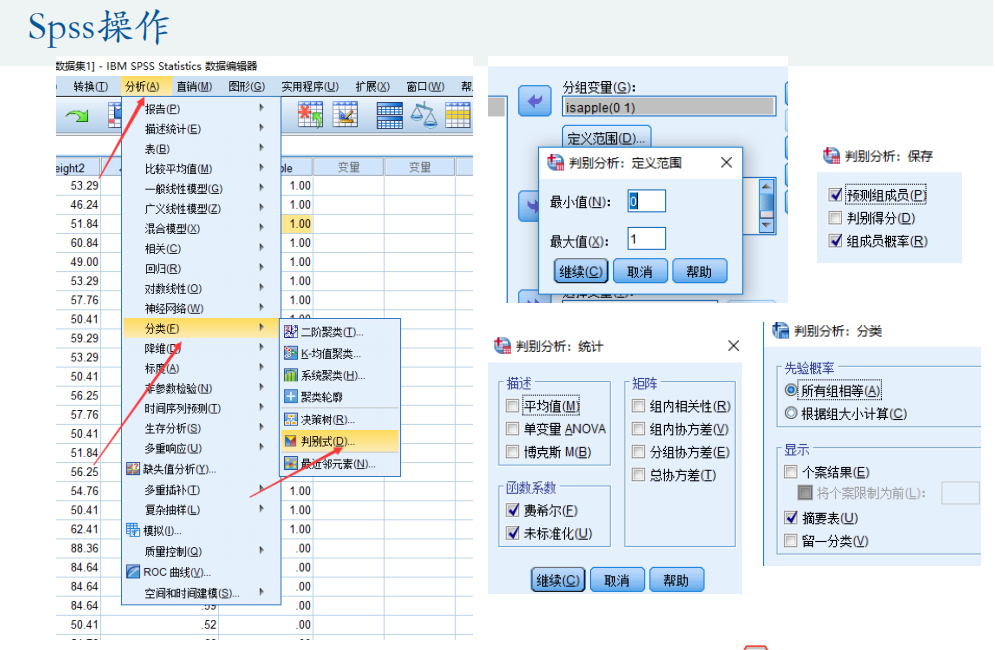Screen dimensions: 995x650
Task: Toggle summary table (摘要表) checkbox
Action: tap(791, 518)
